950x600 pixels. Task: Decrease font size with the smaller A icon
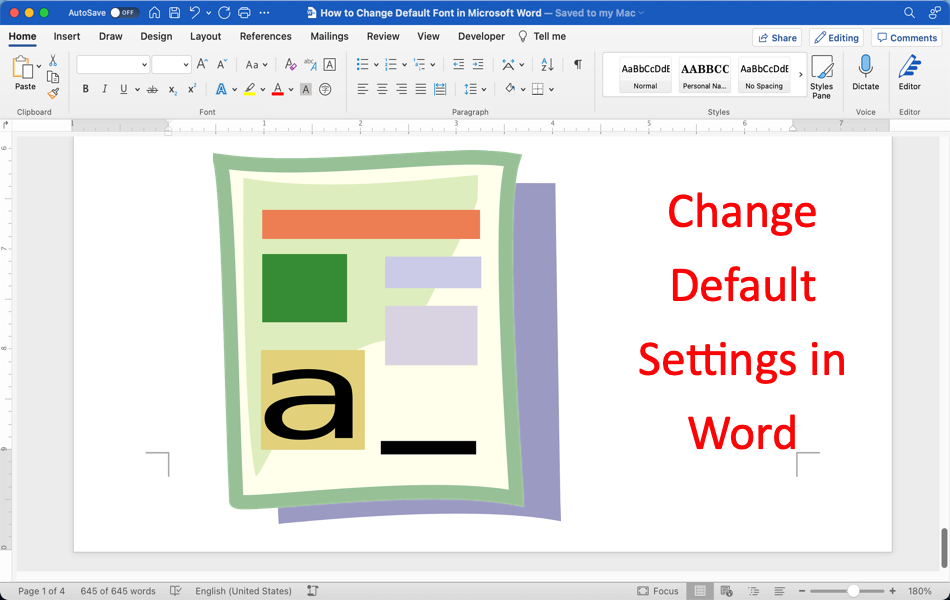[x=222, y=64]
